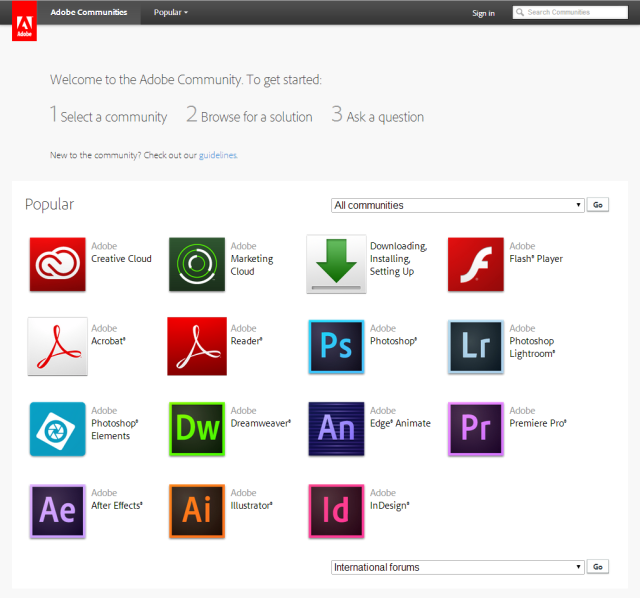Select the red Adobe Reader icon
Image resolution: width=640 pixels, height=598 pixels.
[197, 346]
